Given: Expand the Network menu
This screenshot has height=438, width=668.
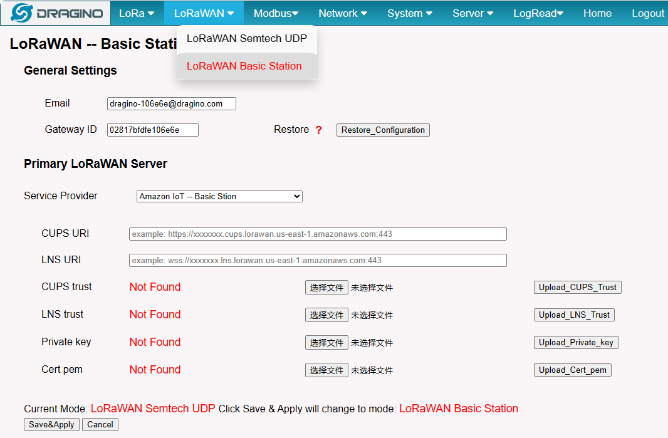Looking at the screenshot, I should click(343, 13).
